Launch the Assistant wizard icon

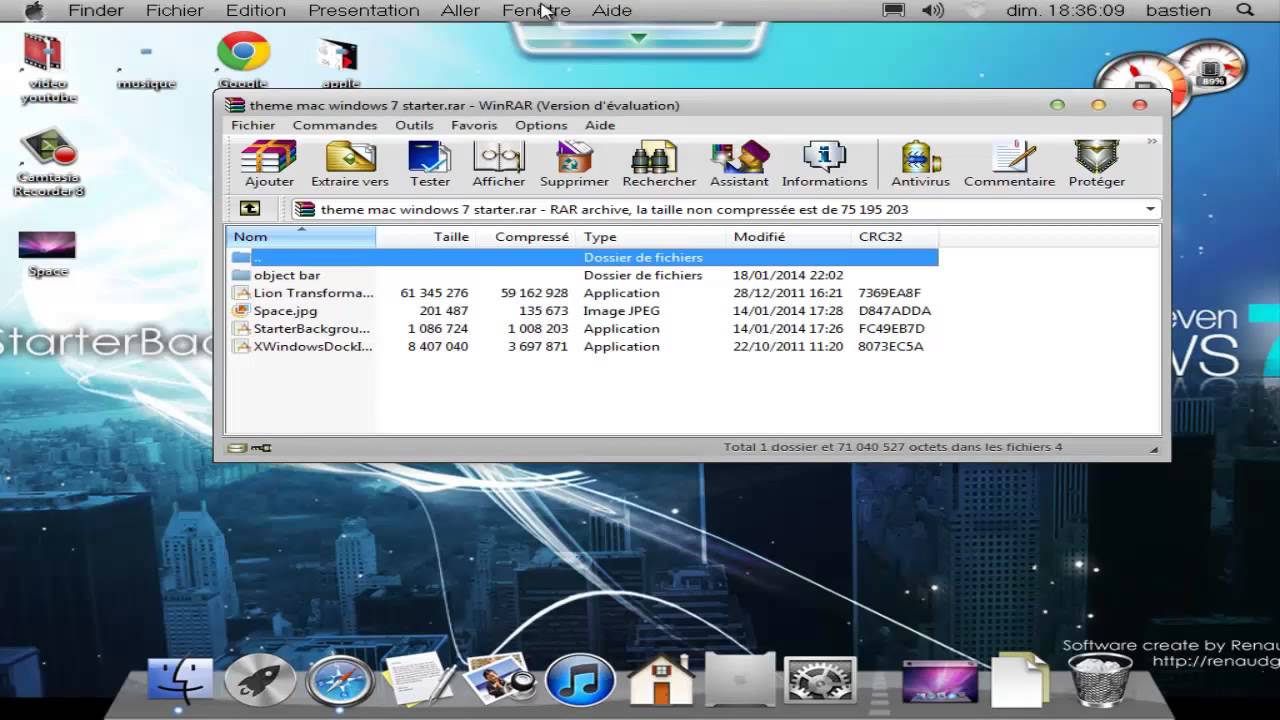[x=739, y=164]
